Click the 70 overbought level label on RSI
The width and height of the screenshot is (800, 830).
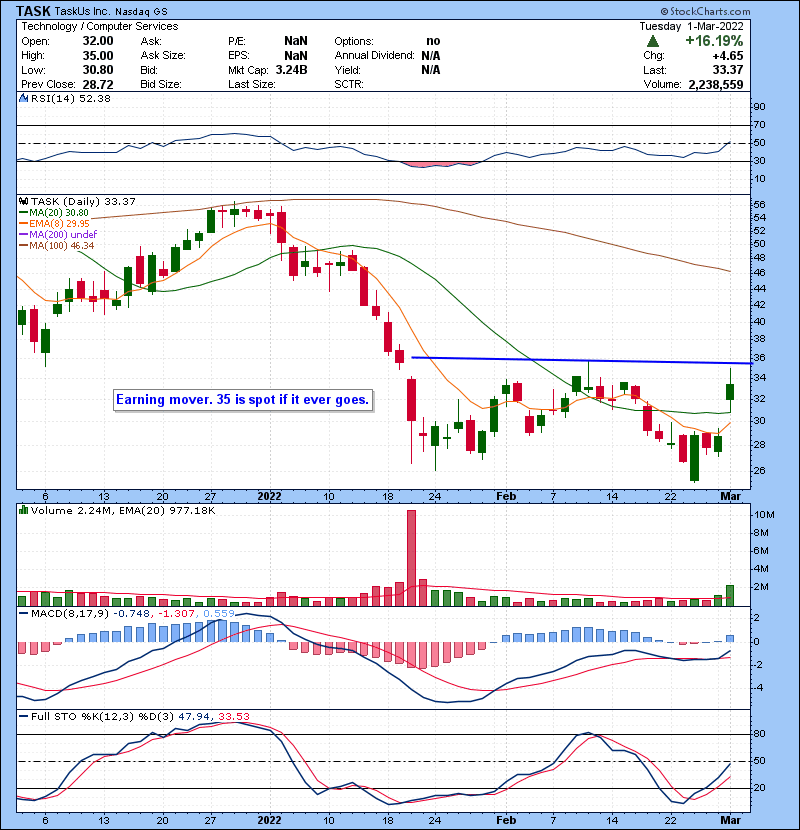click(759, 125)
